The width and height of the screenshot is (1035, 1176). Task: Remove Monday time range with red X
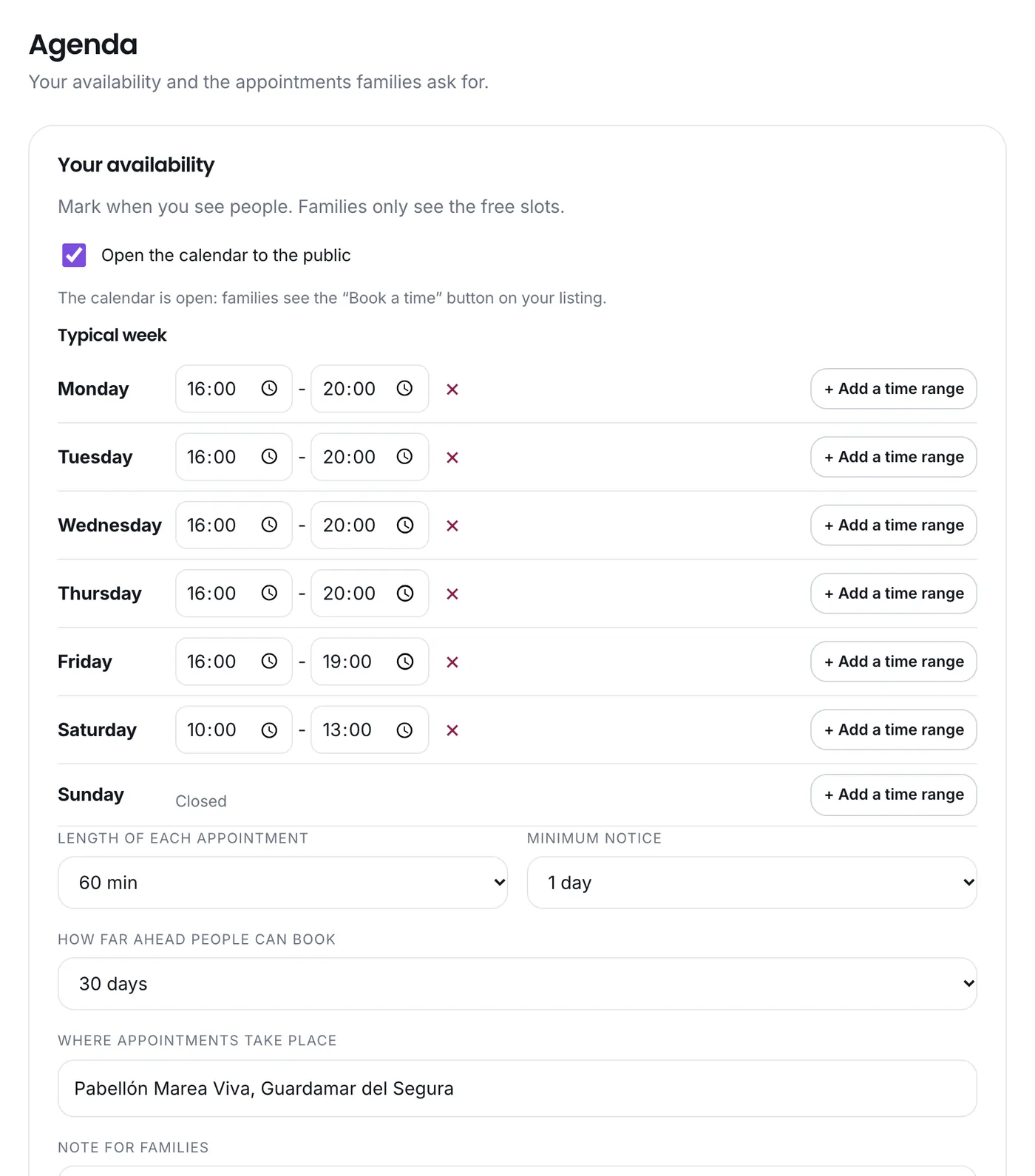452,390
